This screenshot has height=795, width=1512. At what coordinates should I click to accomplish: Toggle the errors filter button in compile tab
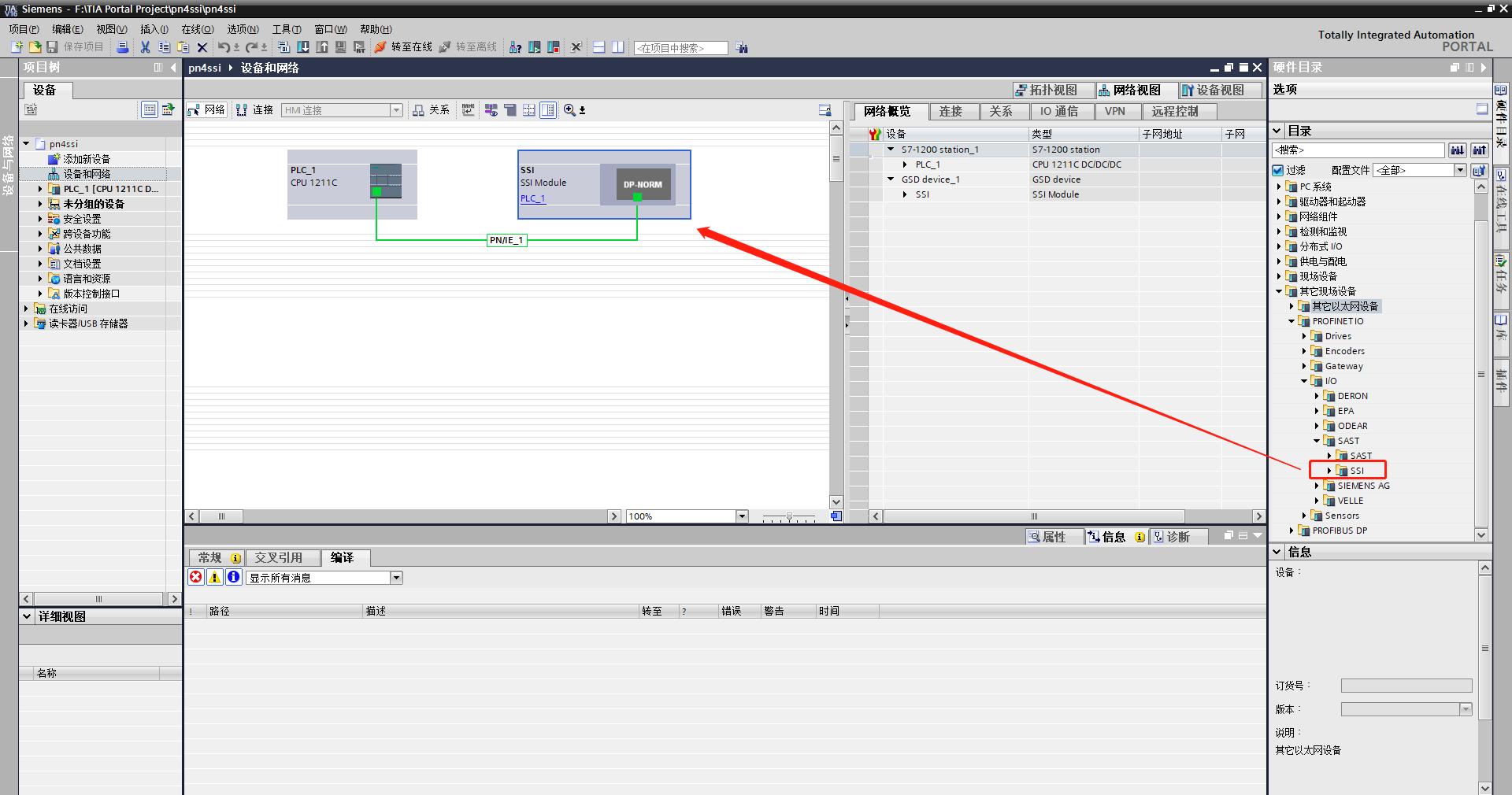pos(196,577)
